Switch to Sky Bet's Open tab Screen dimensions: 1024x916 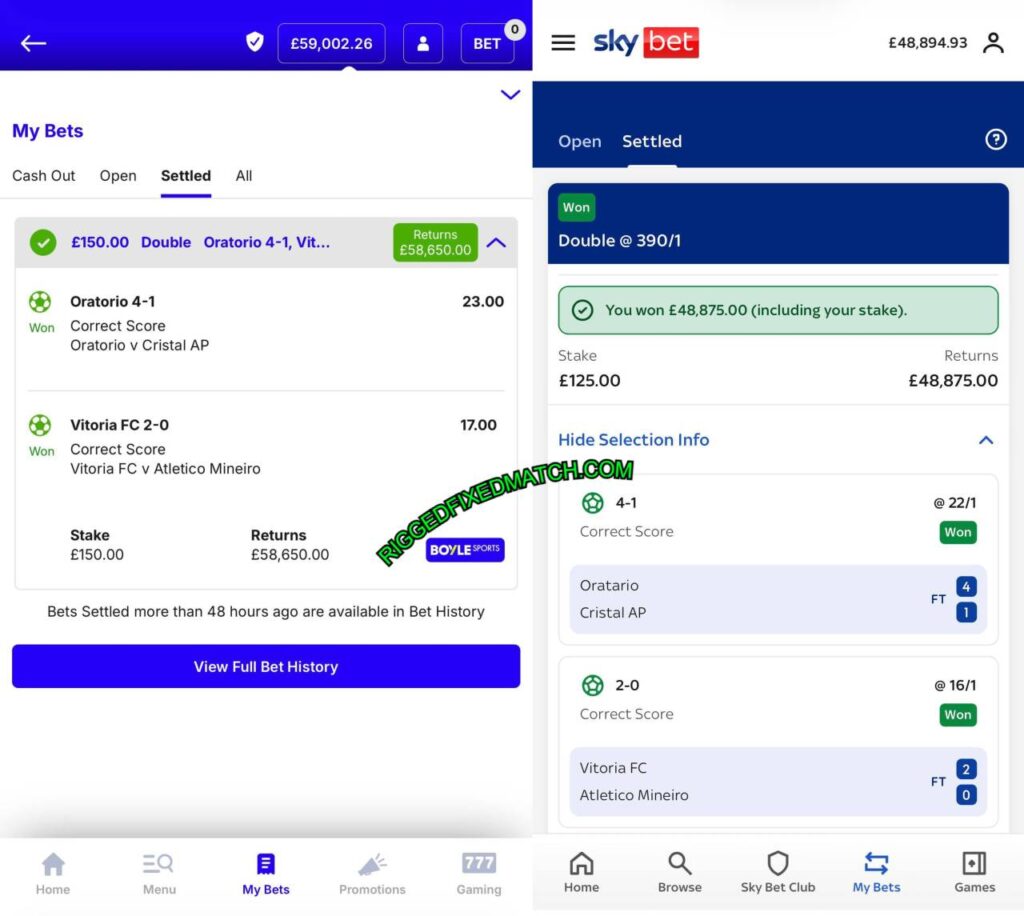579,142
